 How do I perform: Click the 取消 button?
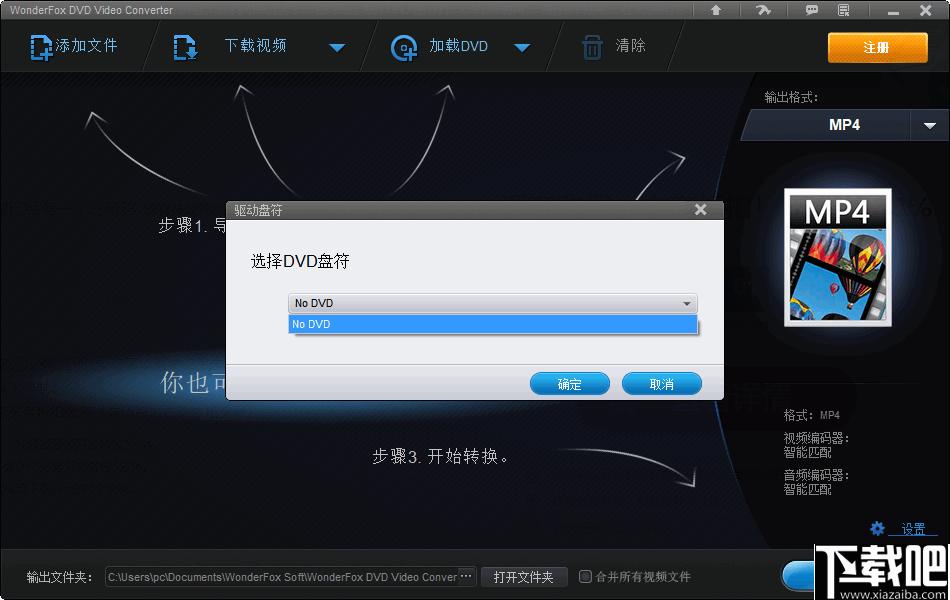[662, 384]
